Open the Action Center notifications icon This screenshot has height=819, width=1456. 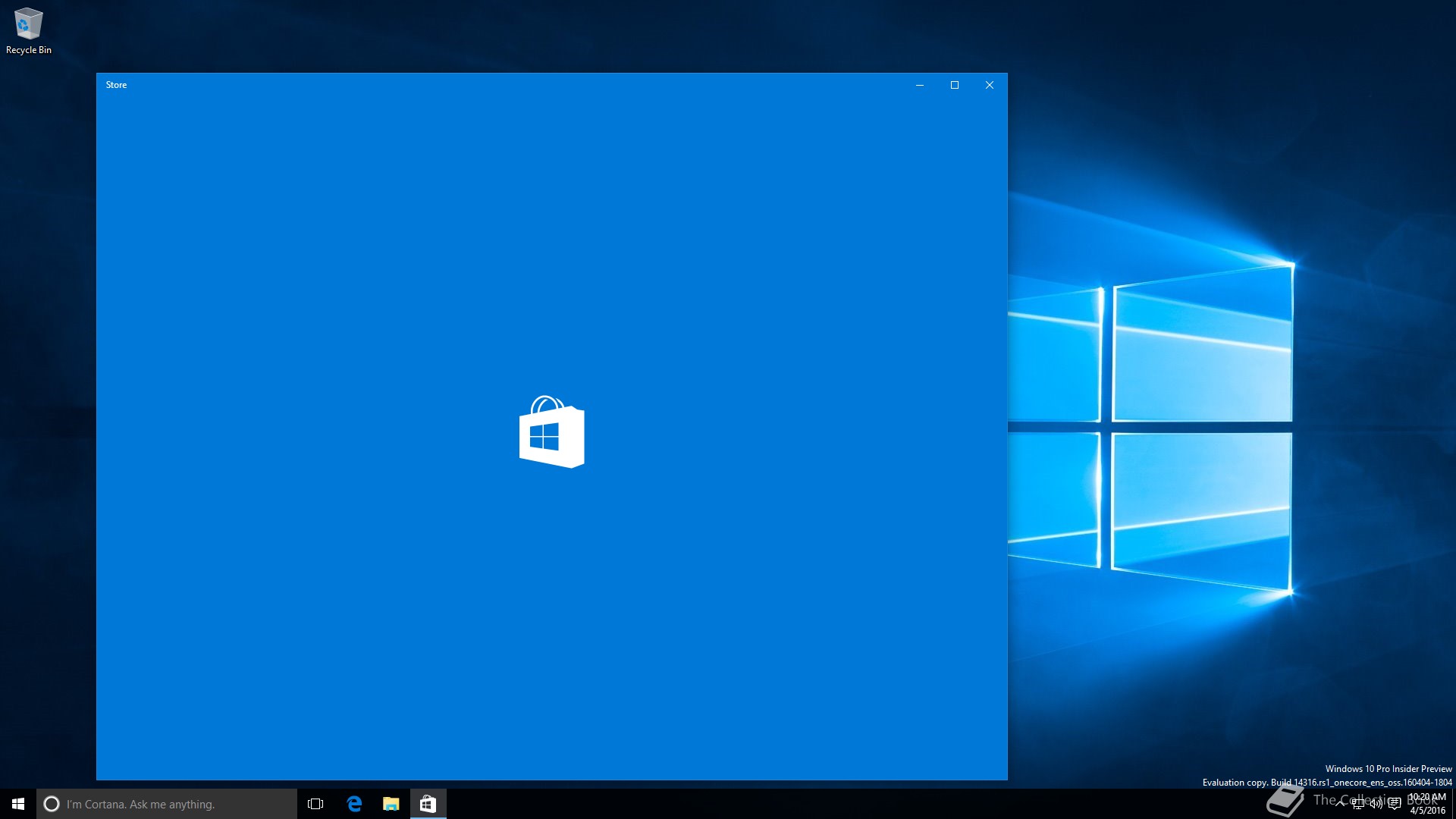click(x=1395, y=804)
